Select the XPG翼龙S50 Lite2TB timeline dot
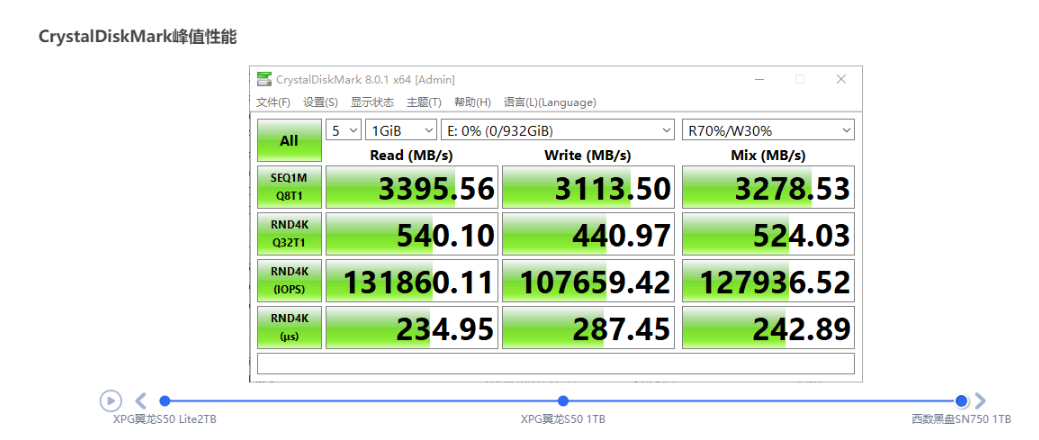Screen dimensions: 1039x440 coord(165,400)
